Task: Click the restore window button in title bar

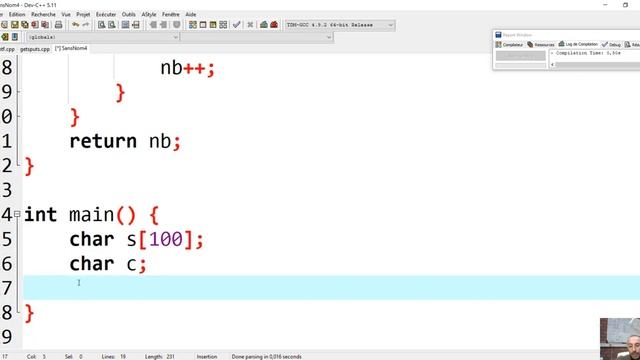Action: pyautogui.click(x=625, y=5)
